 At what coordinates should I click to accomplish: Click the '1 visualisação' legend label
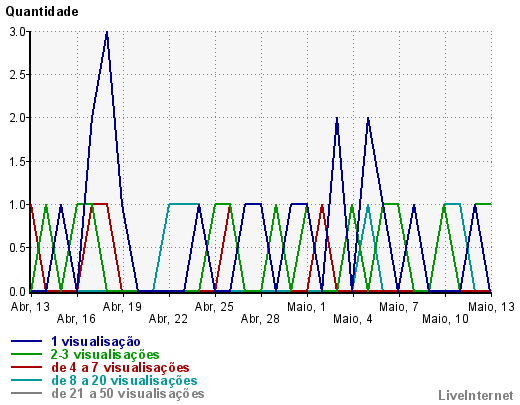pyautogui.click(x=96, y=341)
